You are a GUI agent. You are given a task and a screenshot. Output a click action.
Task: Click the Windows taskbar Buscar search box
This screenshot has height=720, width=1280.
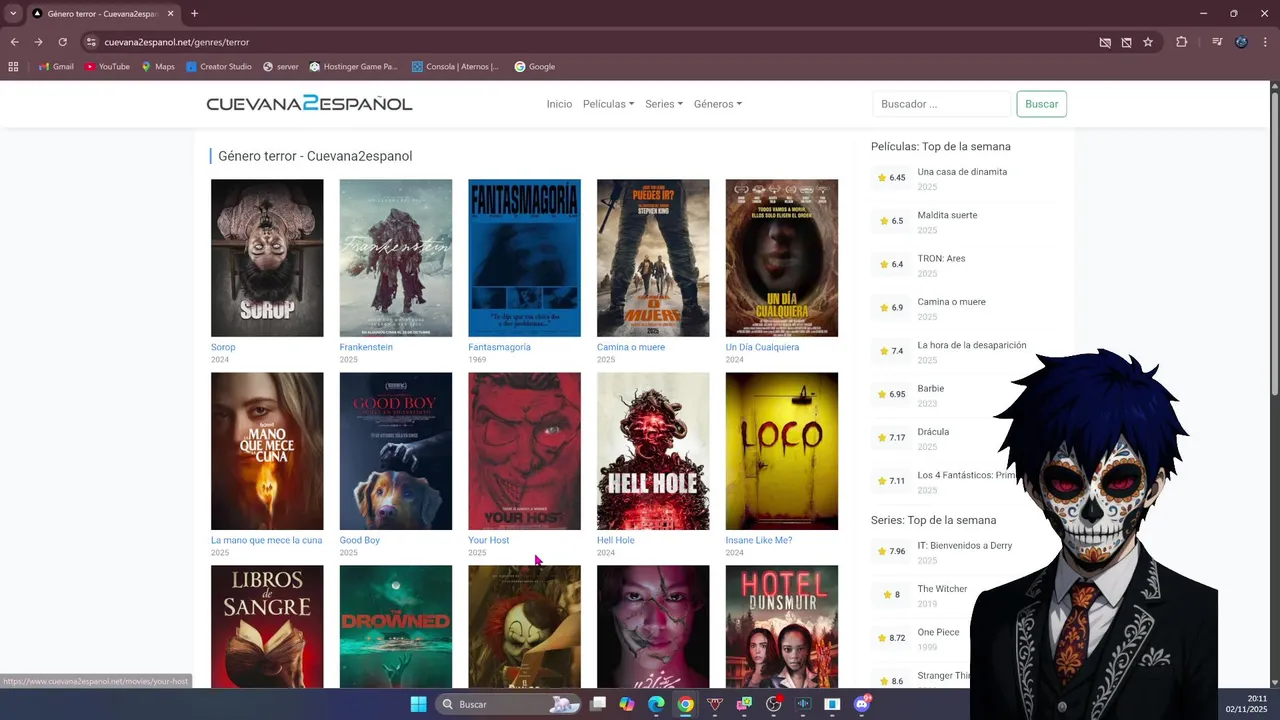(x=510, y=704)
